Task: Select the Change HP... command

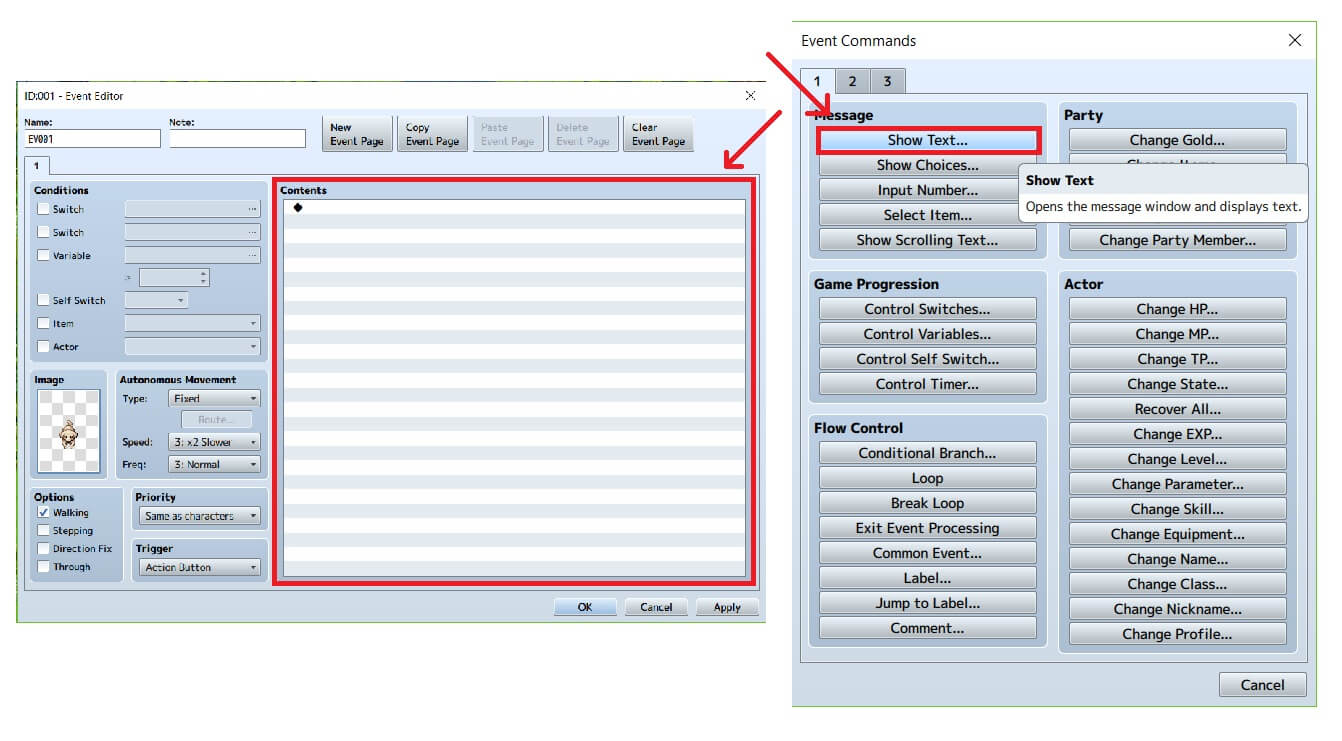Action: pyautogui.click(x=1178, y=309)
